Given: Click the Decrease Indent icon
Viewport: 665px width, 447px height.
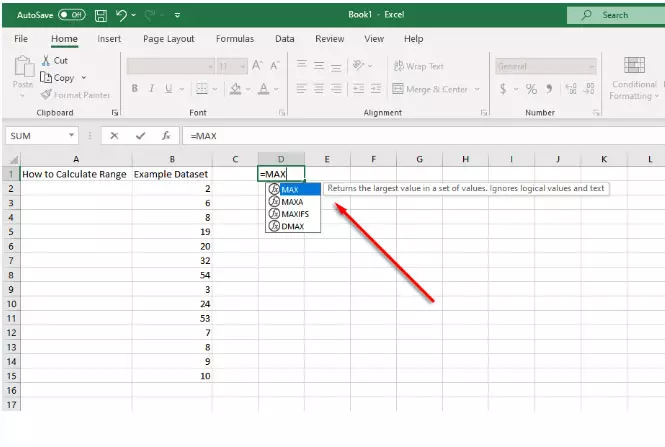Looking at the screenshot, I should coord(359,89).
